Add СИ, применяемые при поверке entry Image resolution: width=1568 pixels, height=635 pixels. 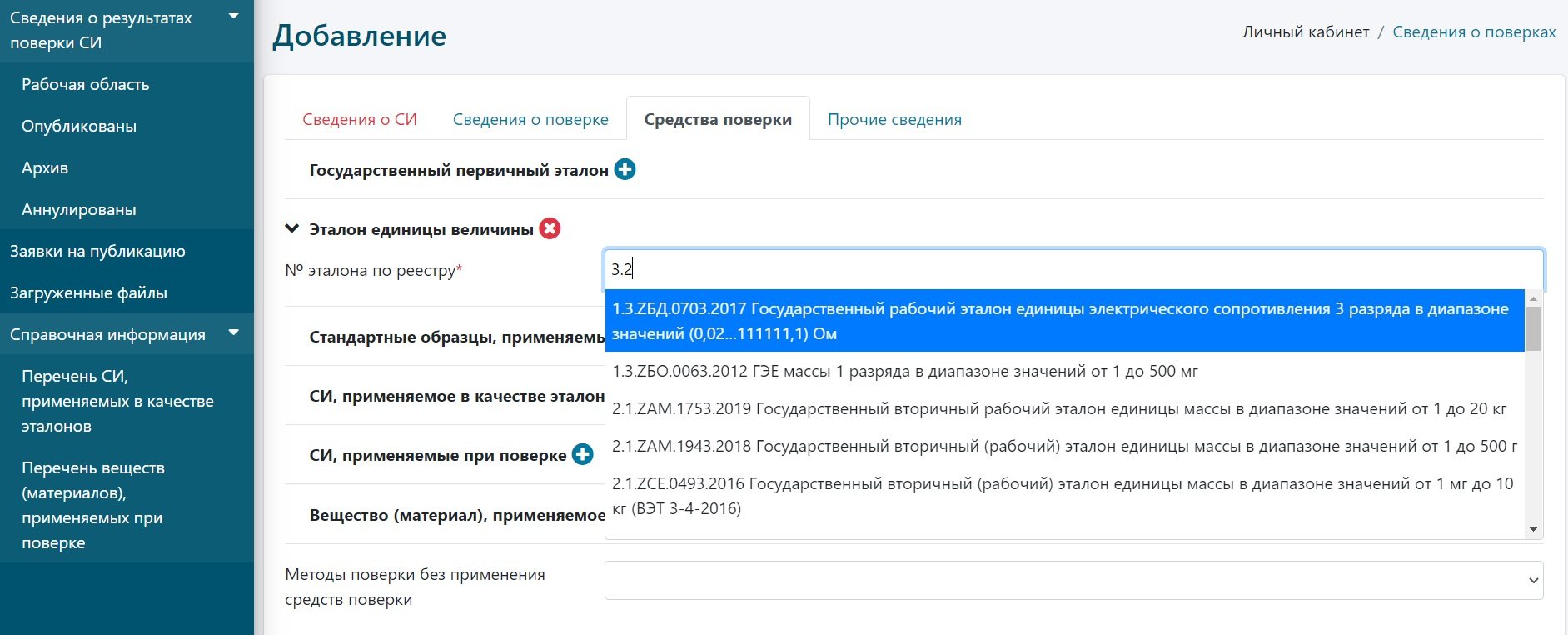tap(583, 455)
